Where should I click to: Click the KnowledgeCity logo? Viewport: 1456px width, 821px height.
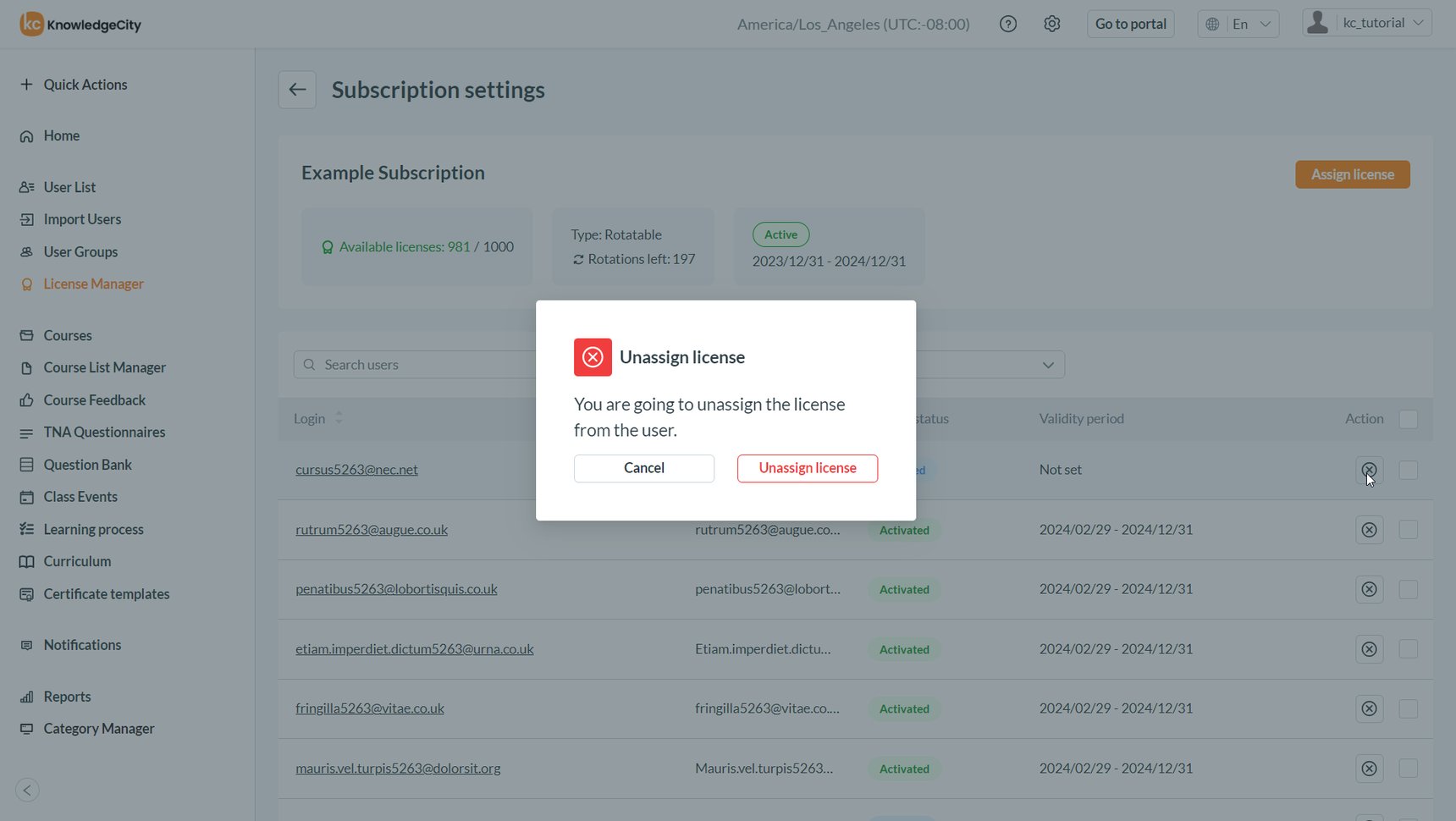coord(80,23)
